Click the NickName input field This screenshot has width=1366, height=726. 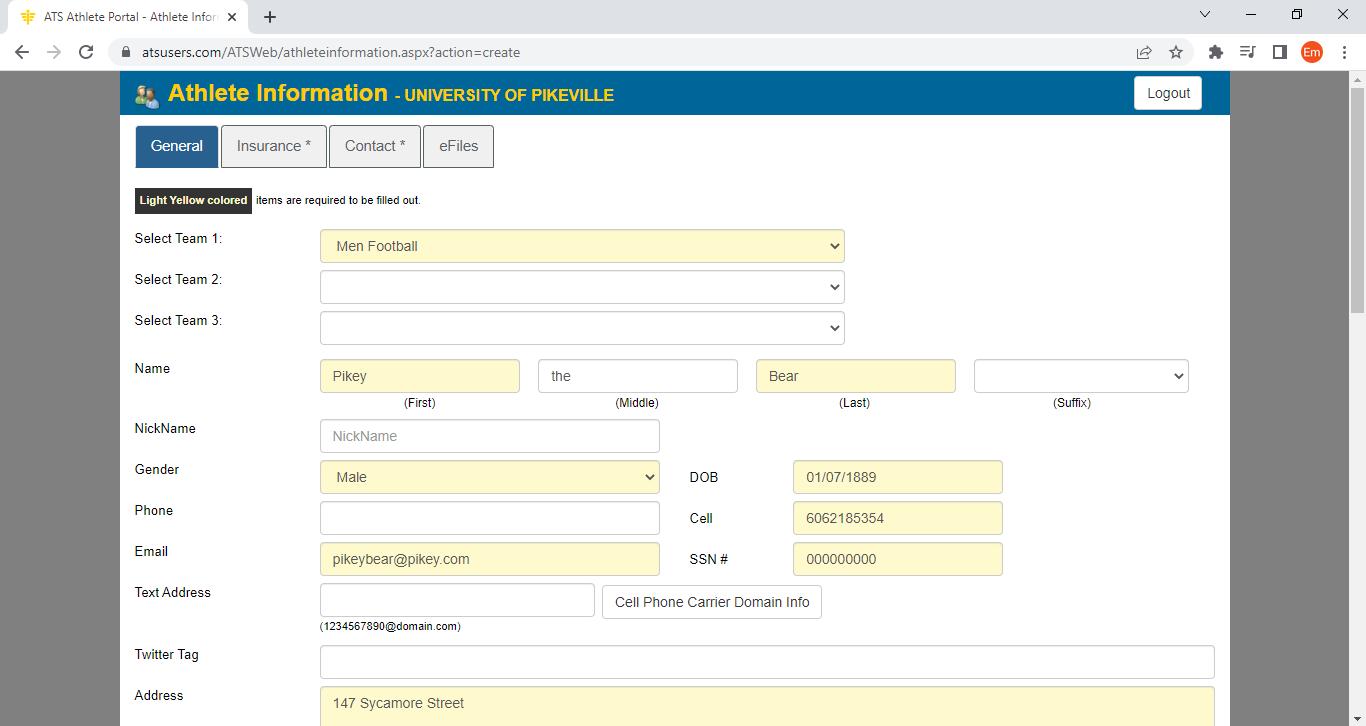point(490,436)
